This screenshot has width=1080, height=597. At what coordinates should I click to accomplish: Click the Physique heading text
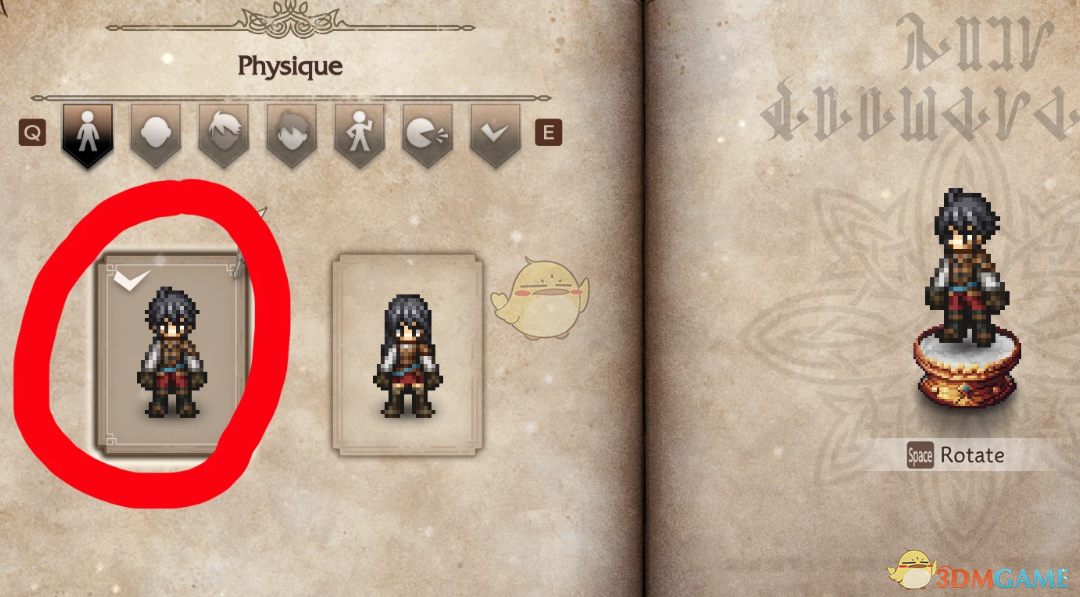tap(290, 66)
